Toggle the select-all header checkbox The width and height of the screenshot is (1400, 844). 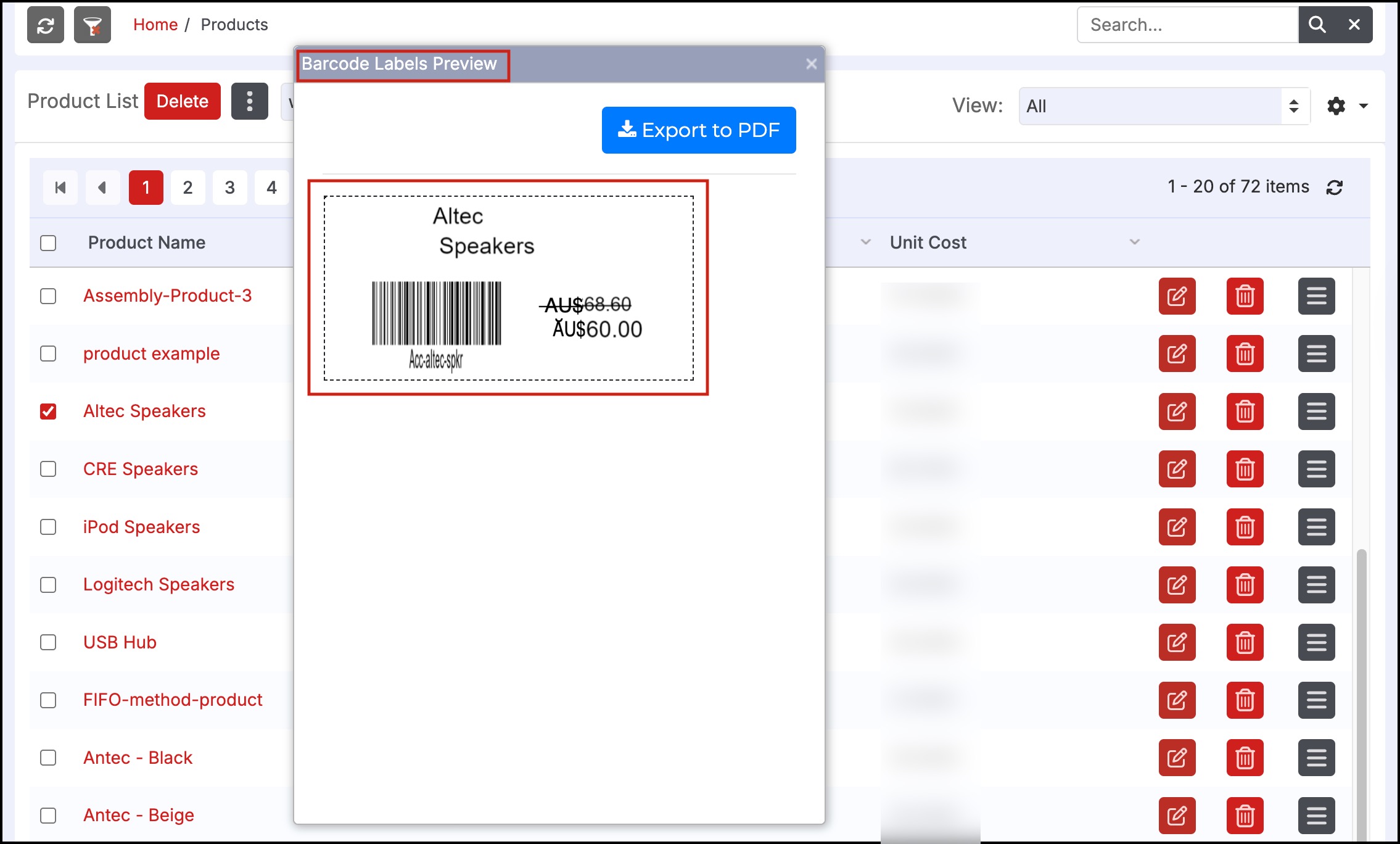pyautogui.click(x=48, y=242)
